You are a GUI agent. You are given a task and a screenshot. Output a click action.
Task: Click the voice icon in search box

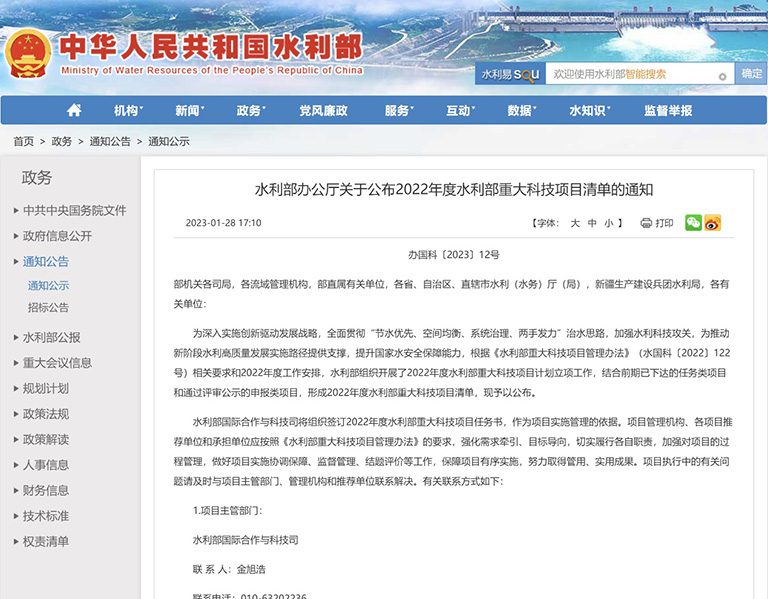click(x=722, y=76)
